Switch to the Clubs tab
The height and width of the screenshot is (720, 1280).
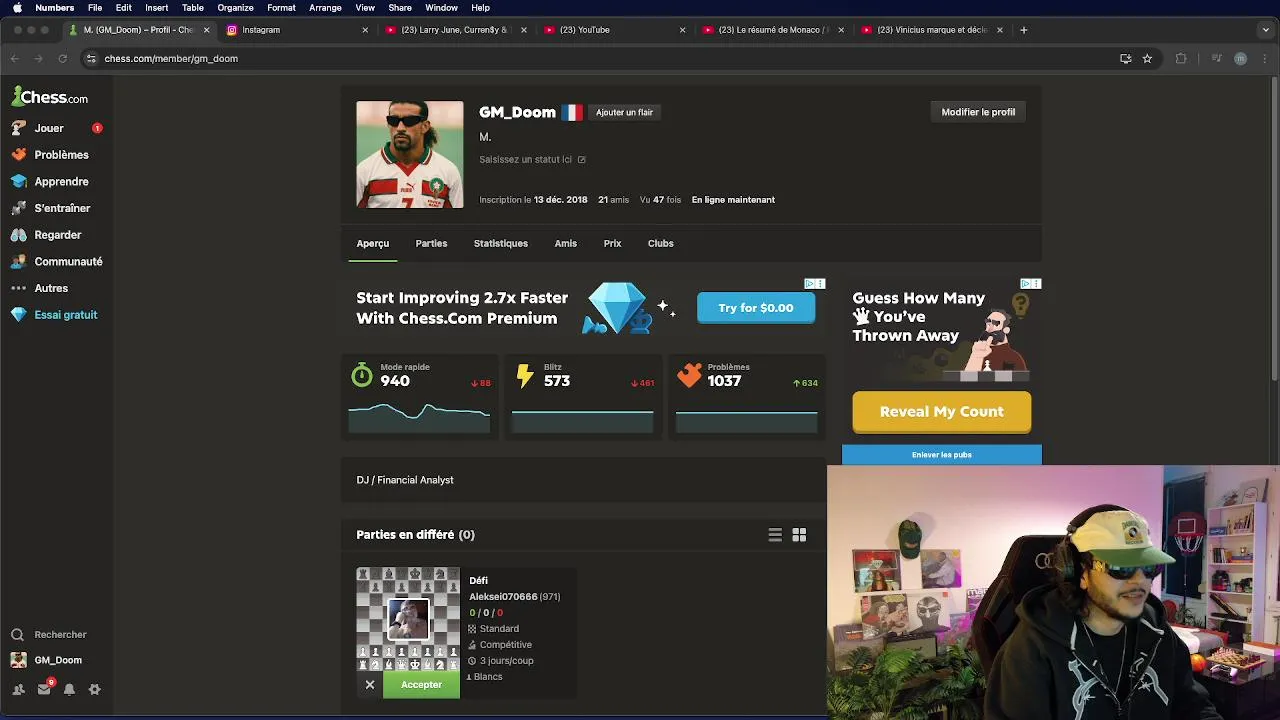[660, 244]
